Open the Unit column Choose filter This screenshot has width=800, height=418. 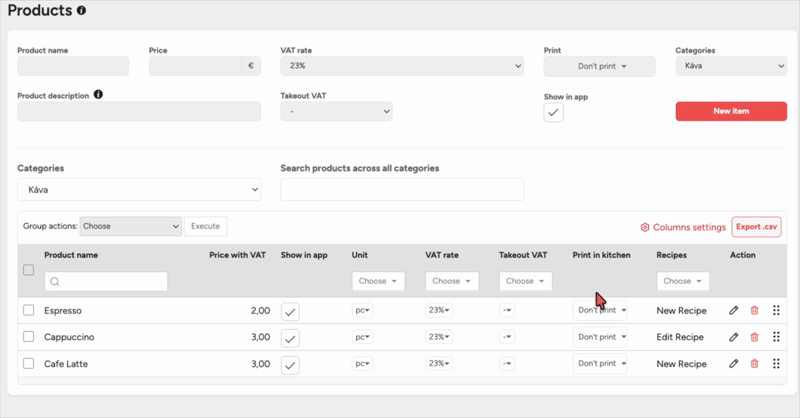(378, 281)
